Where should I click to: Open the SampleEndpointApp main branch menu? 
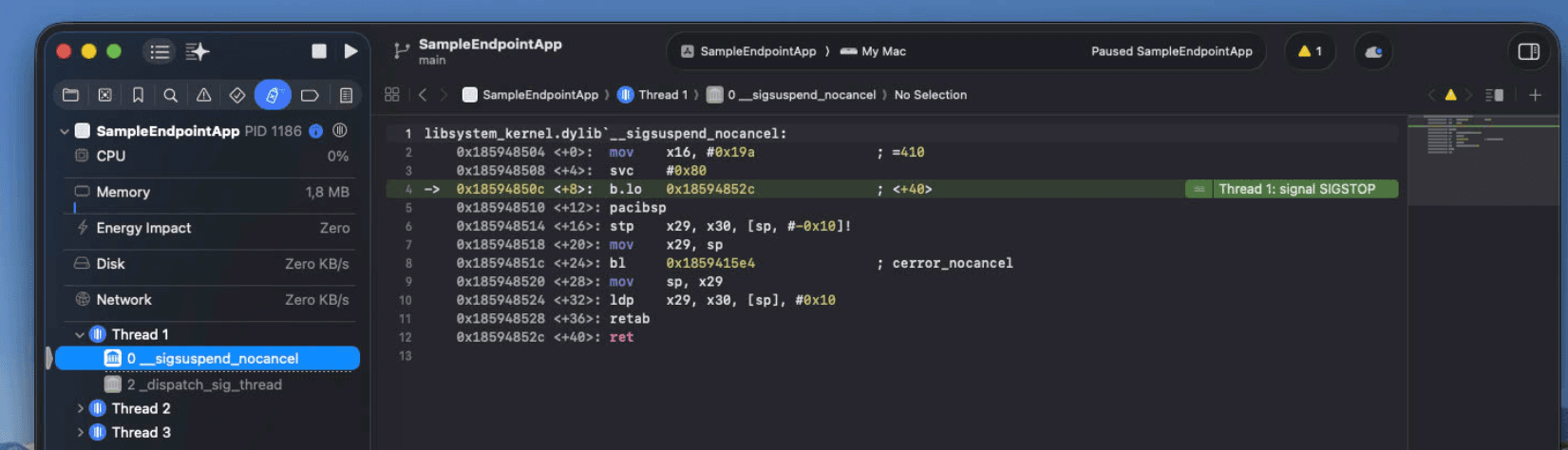point(490,51)
